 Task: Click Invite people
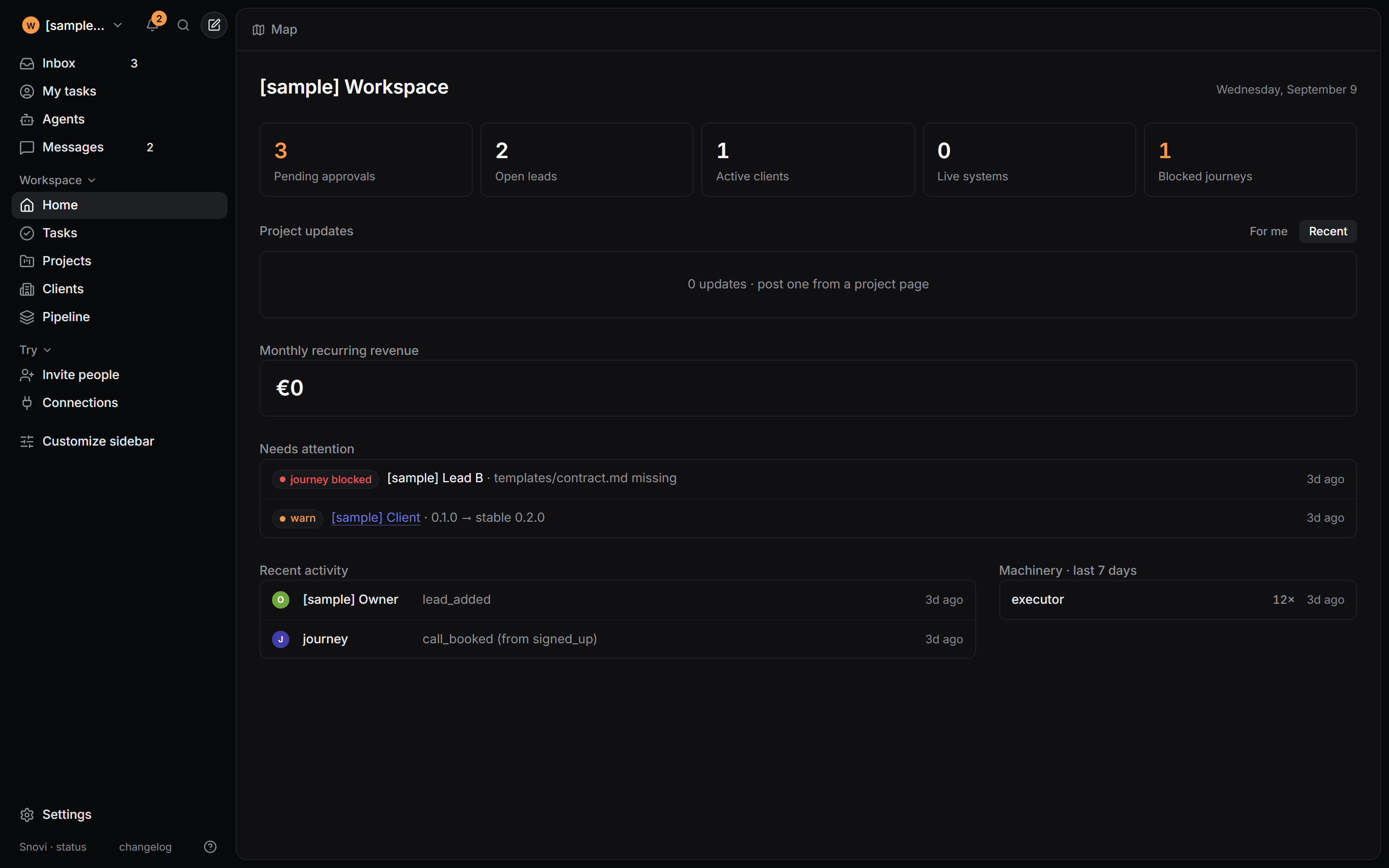pyautogui.click(x=120, y=375)
